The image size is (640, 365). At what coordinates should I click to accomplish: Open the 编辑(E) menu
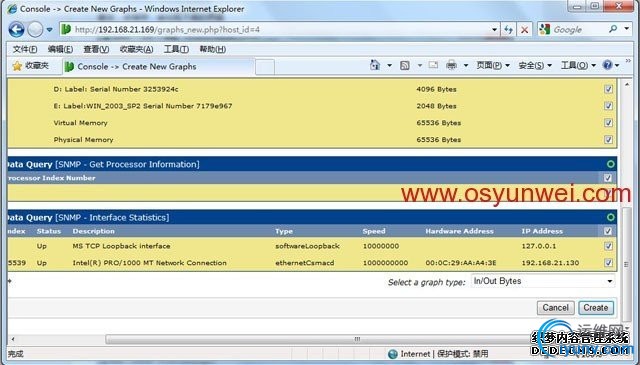(x=60, y=49)
